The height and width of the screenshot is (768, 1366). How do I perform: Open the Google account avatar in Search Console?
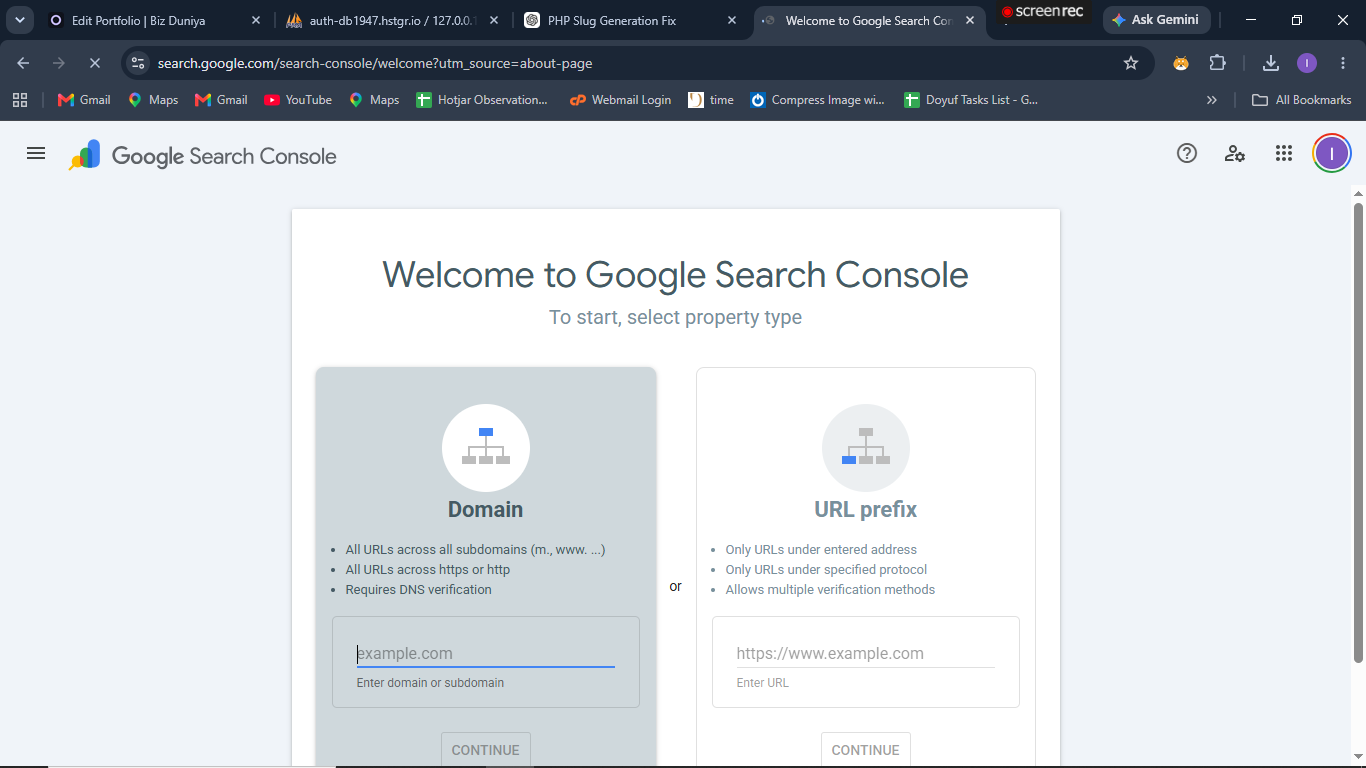(x=1332, y=153)
